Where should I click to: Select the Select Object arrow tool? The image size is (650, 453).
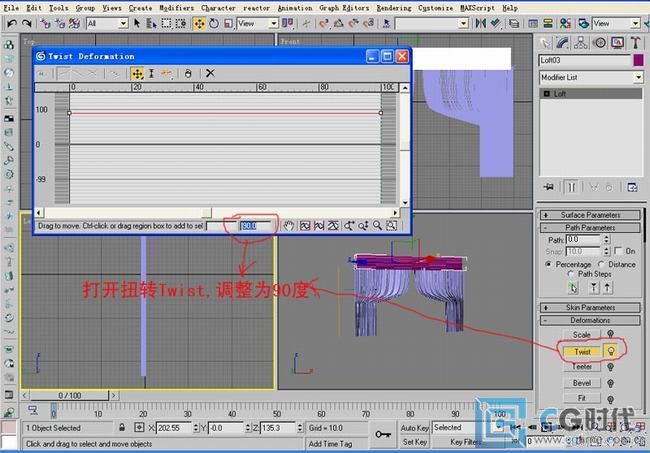click(x=137, y=24)
